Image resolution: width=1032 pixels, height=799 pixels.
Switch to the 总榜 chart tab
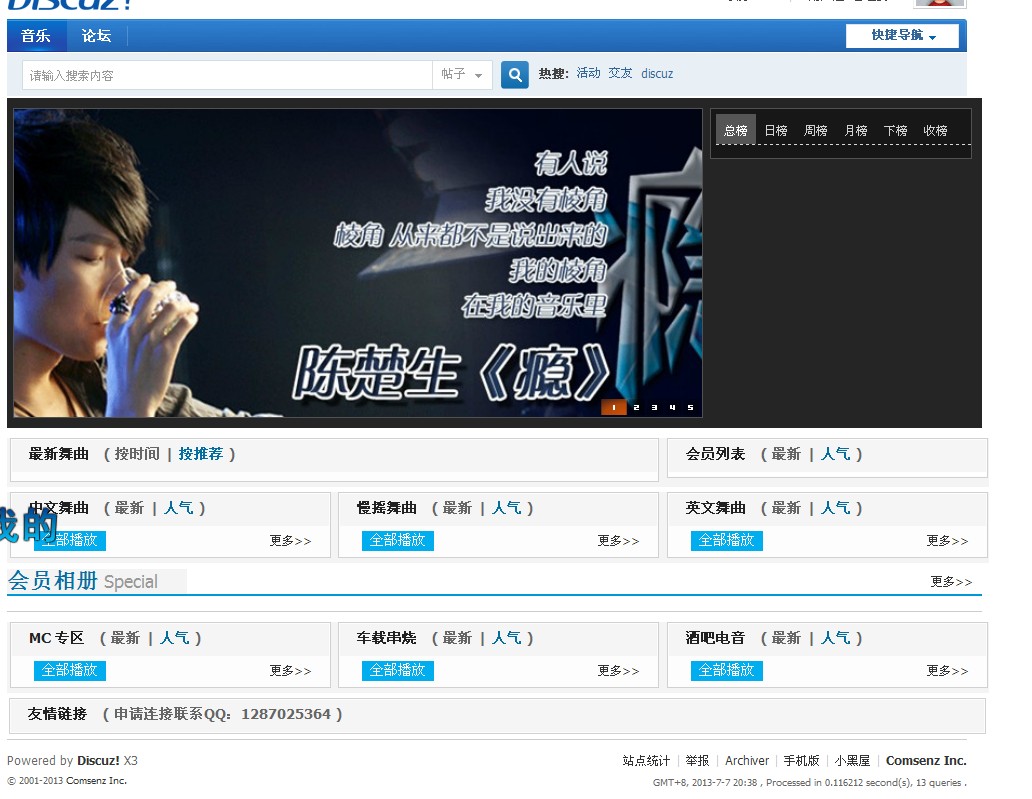[x=736, y=130]
